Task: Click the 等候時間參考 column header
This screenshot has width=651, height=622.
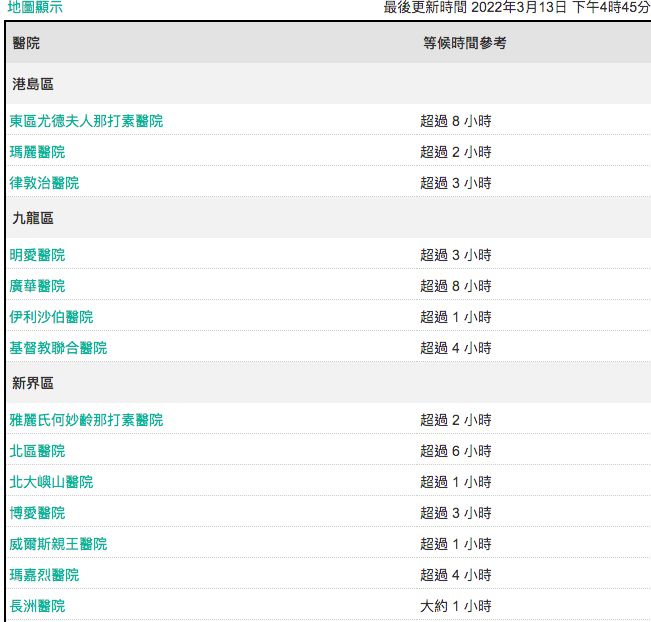Action: tap(465, 43)
